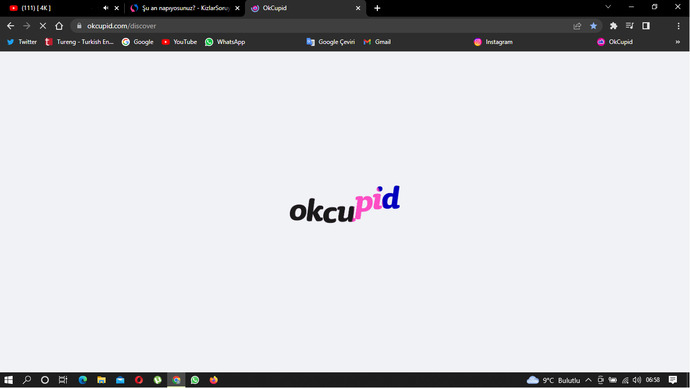Expand the tab search dropdown
Image resolution: width=690 pixels, height=388 pixels.
tap(608, 7)
